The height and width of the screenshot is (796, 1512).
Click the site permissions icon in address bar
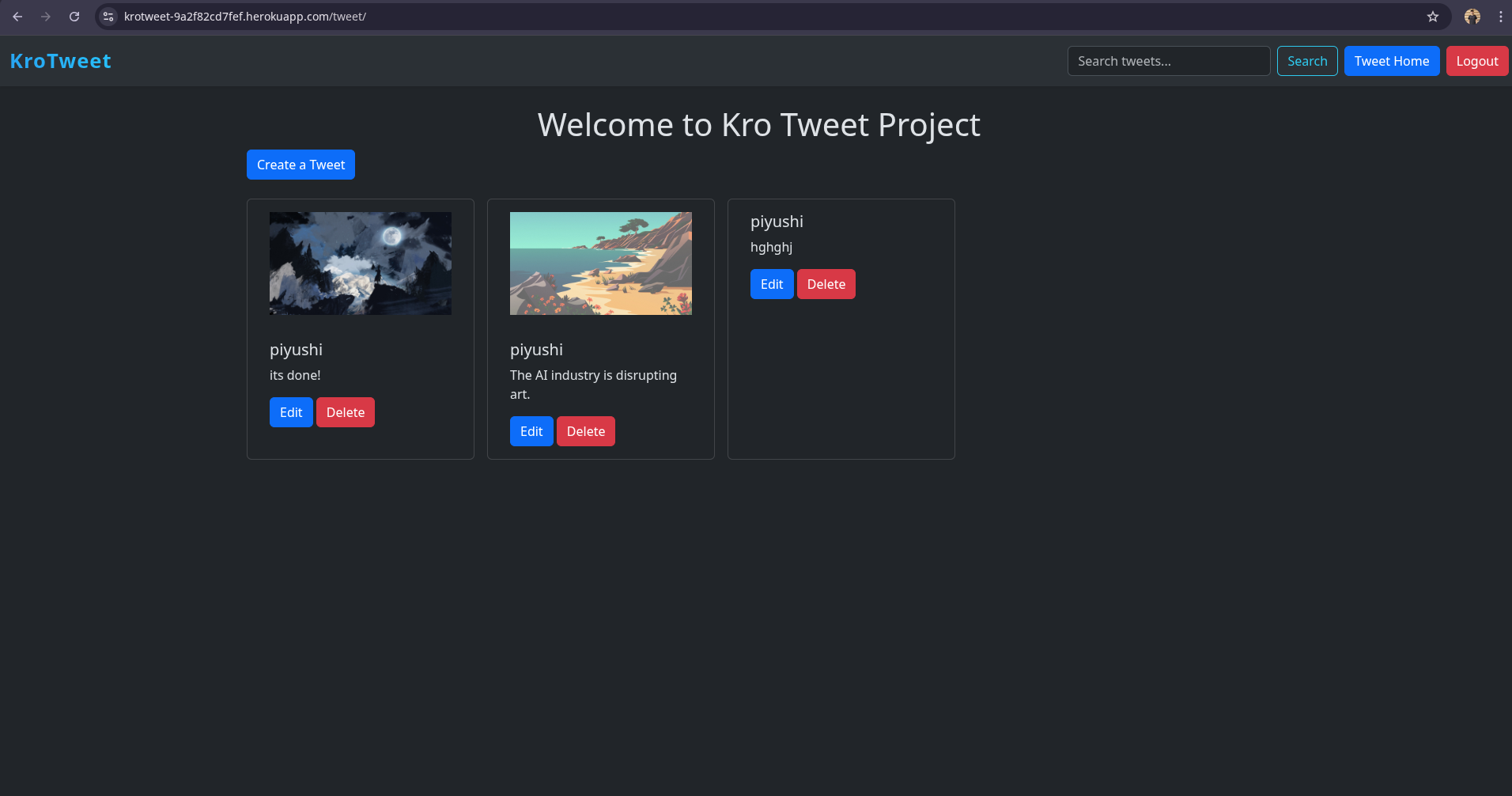click(x=108, y=16)
